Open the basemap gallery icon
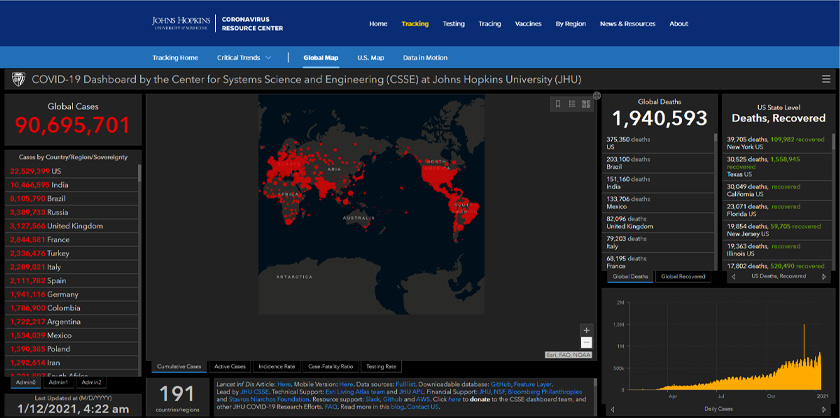 click(584, 103)
